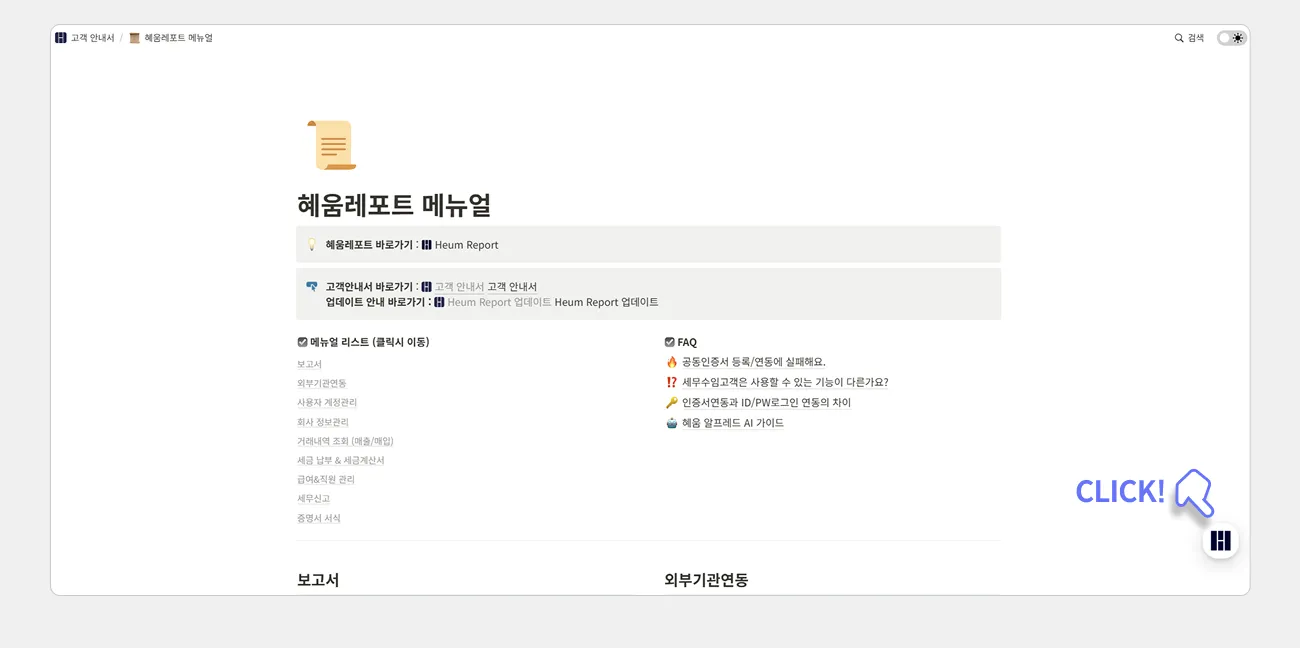
Task: Select 거래내역 조회 (매출/매입) list entry
Action: click(x=345, y=441)
